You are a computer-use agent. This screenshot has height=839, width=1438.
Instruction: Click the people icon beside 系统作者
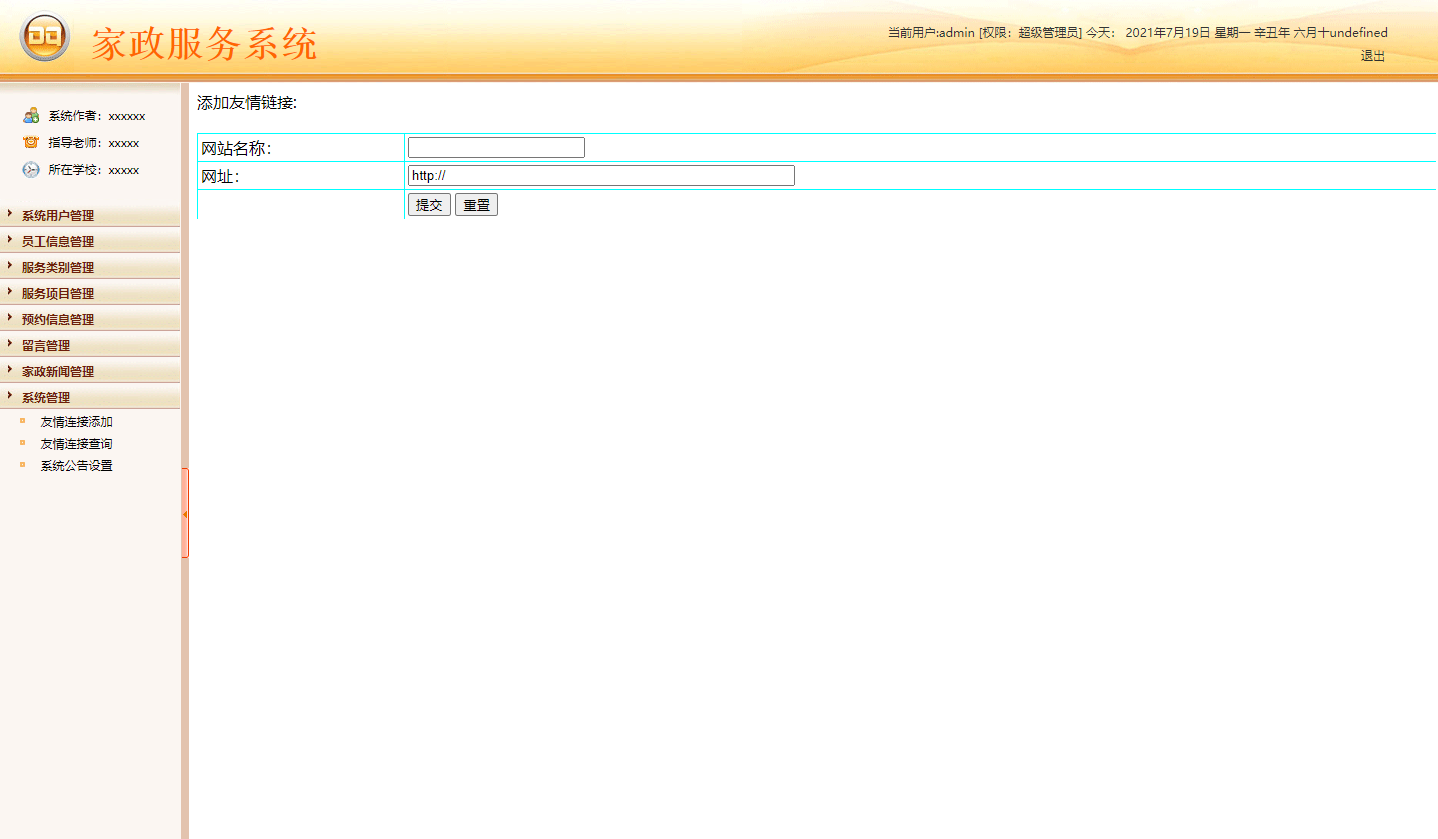click(x=30, y=115)
